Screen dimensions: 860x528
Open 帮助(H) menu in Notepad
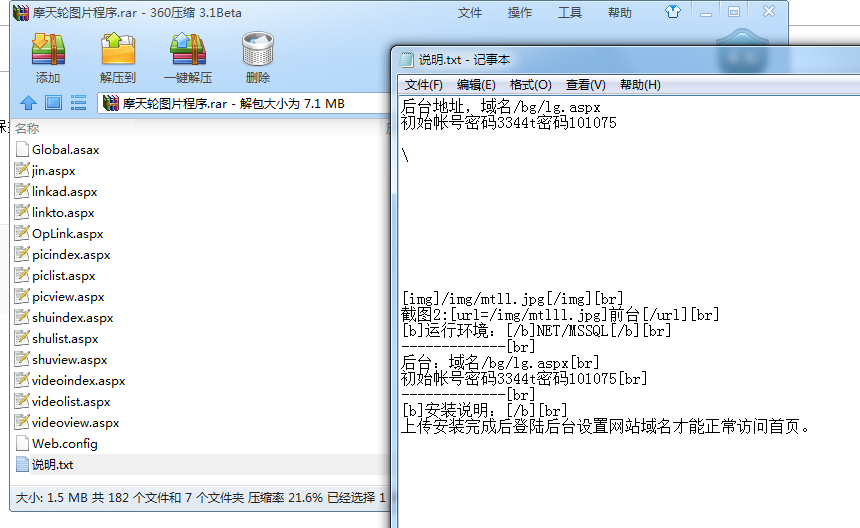pyautogui.click(x=640, y=85)
